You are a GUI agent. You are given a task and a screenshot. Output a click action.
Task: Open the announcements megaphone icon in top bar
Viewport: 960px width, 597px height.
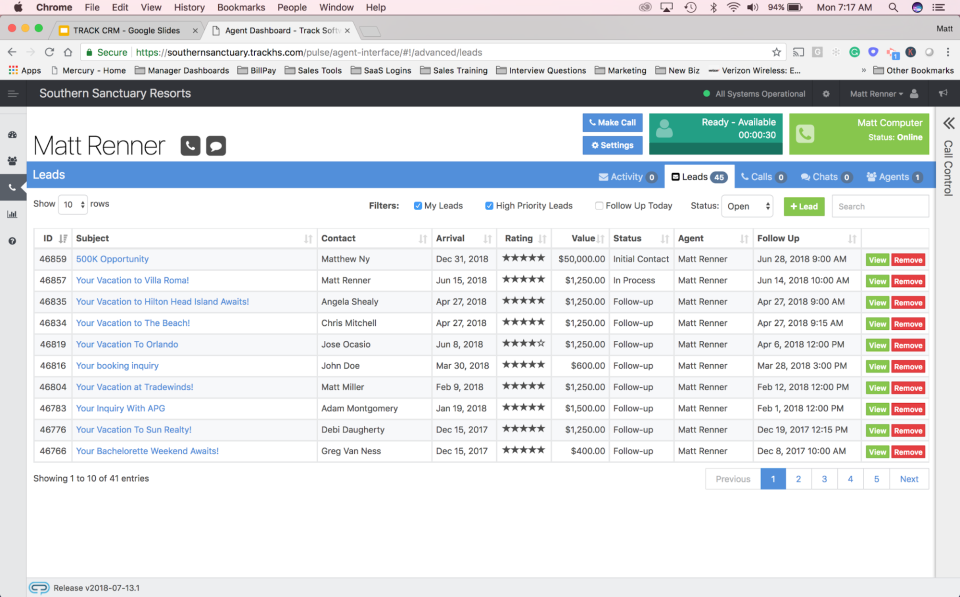941,94
